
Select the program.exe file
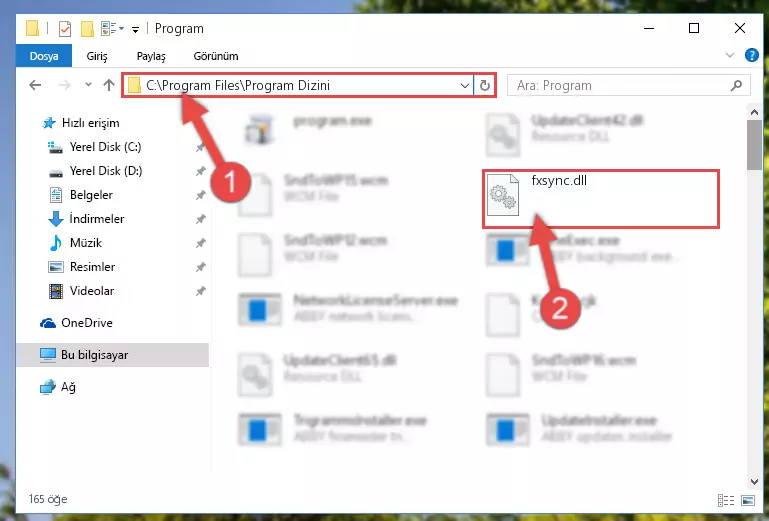(x=332, y=121)
